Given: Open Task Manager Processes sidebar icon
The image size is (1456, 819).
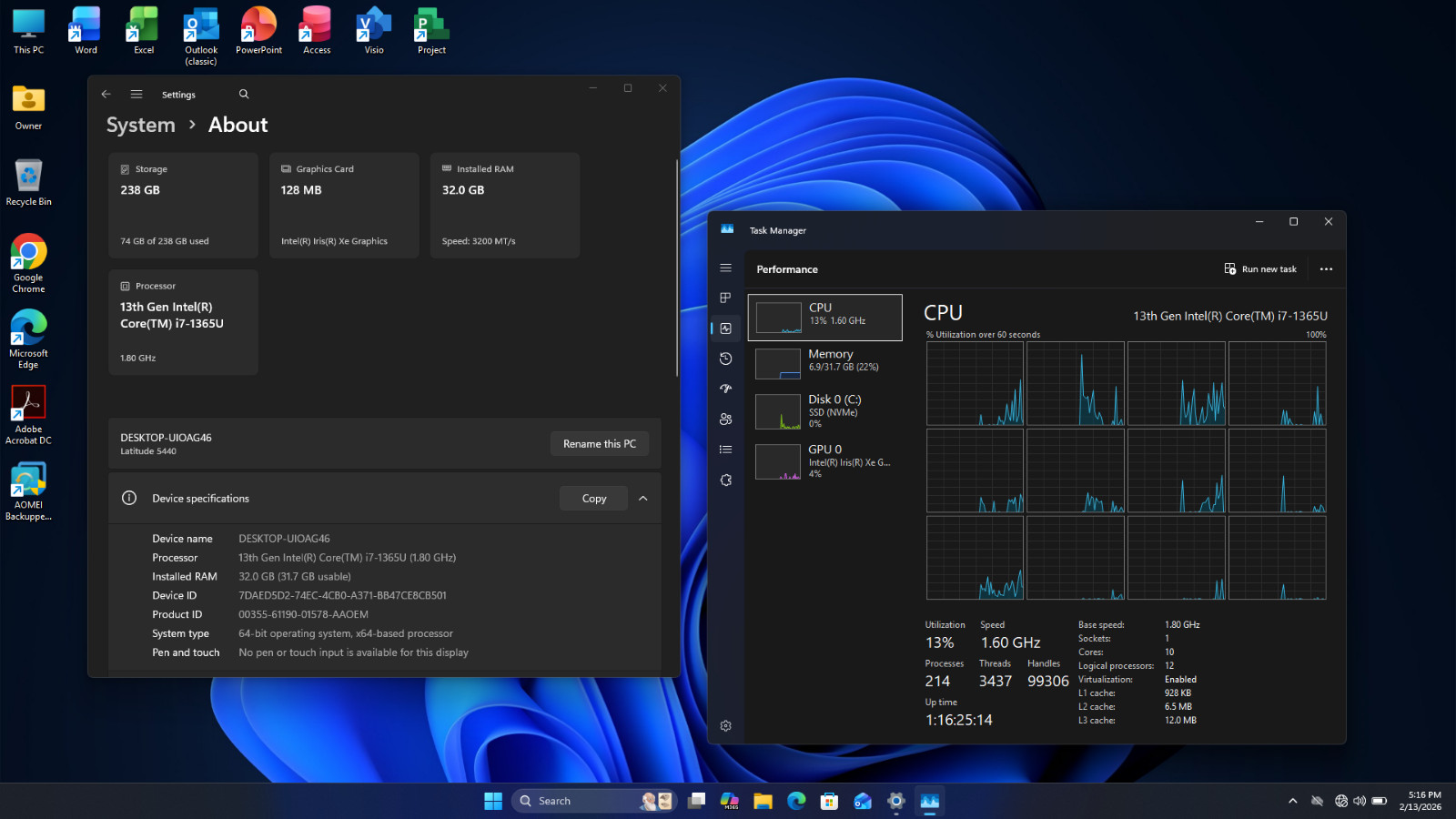Looking at the screenshot, I should click(x=725, y=298).
